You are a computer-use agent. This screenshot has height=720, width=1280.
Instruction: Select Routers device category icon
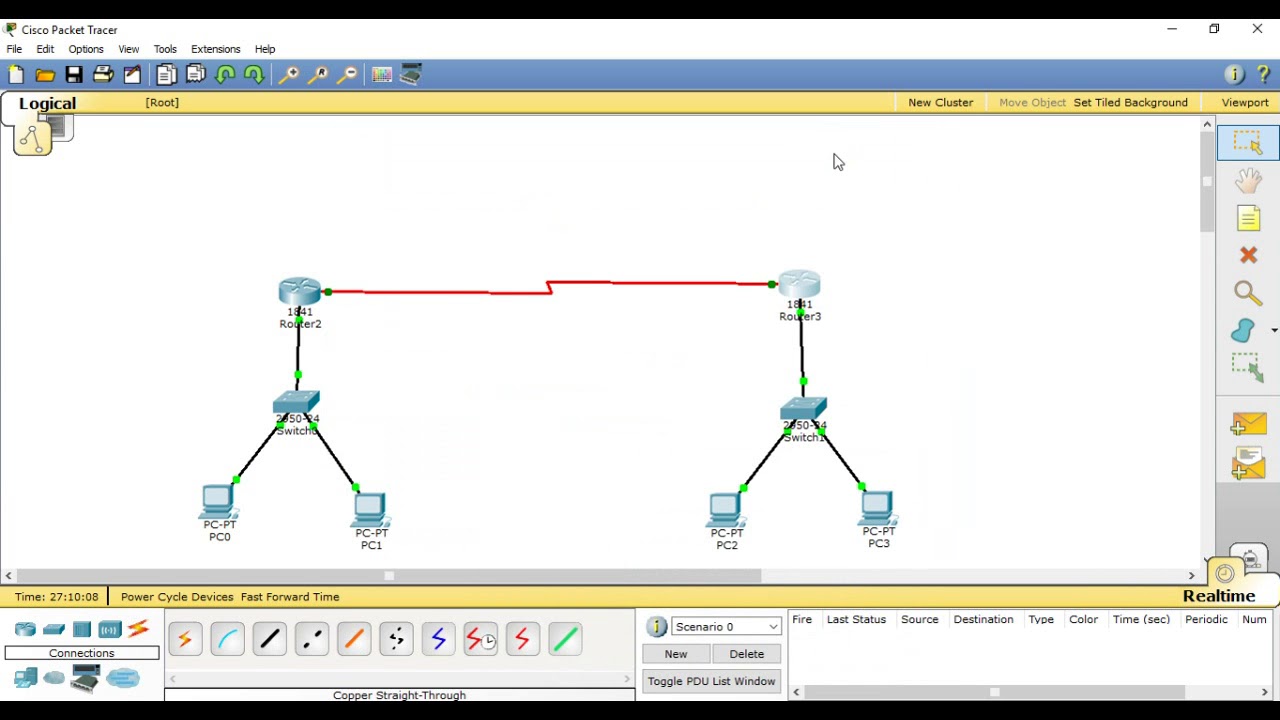[25, 629]
